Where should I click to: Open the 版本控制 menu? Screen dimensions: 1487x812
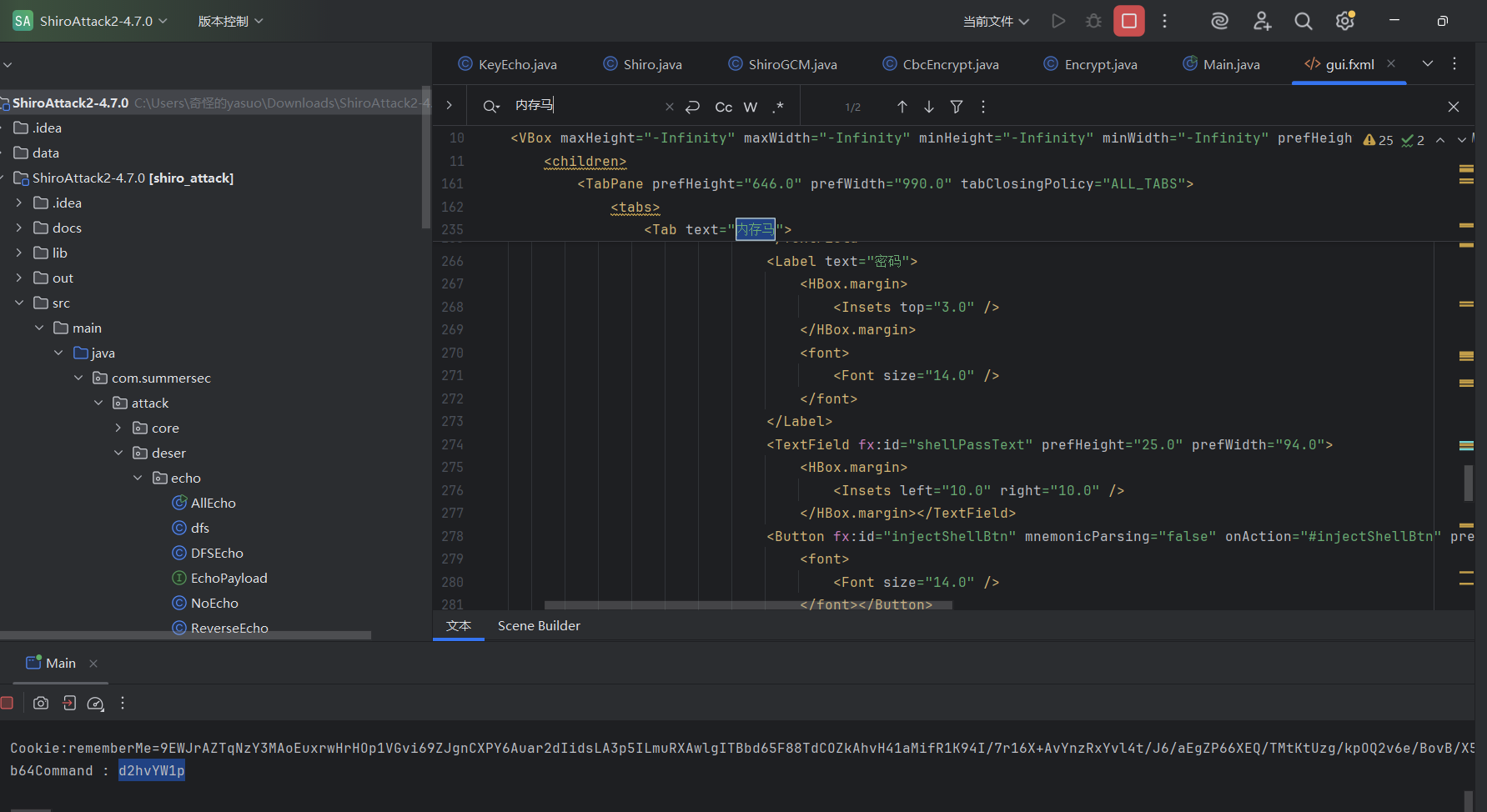tap(230, 22)
